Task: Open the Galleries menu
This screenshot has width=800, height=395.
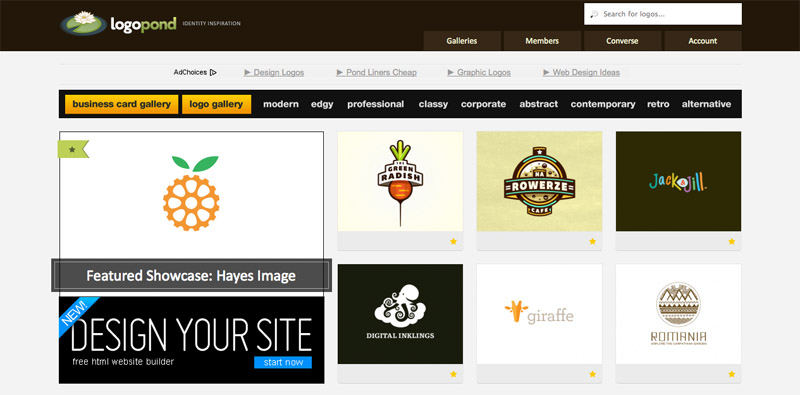Action: coord(462,41)
